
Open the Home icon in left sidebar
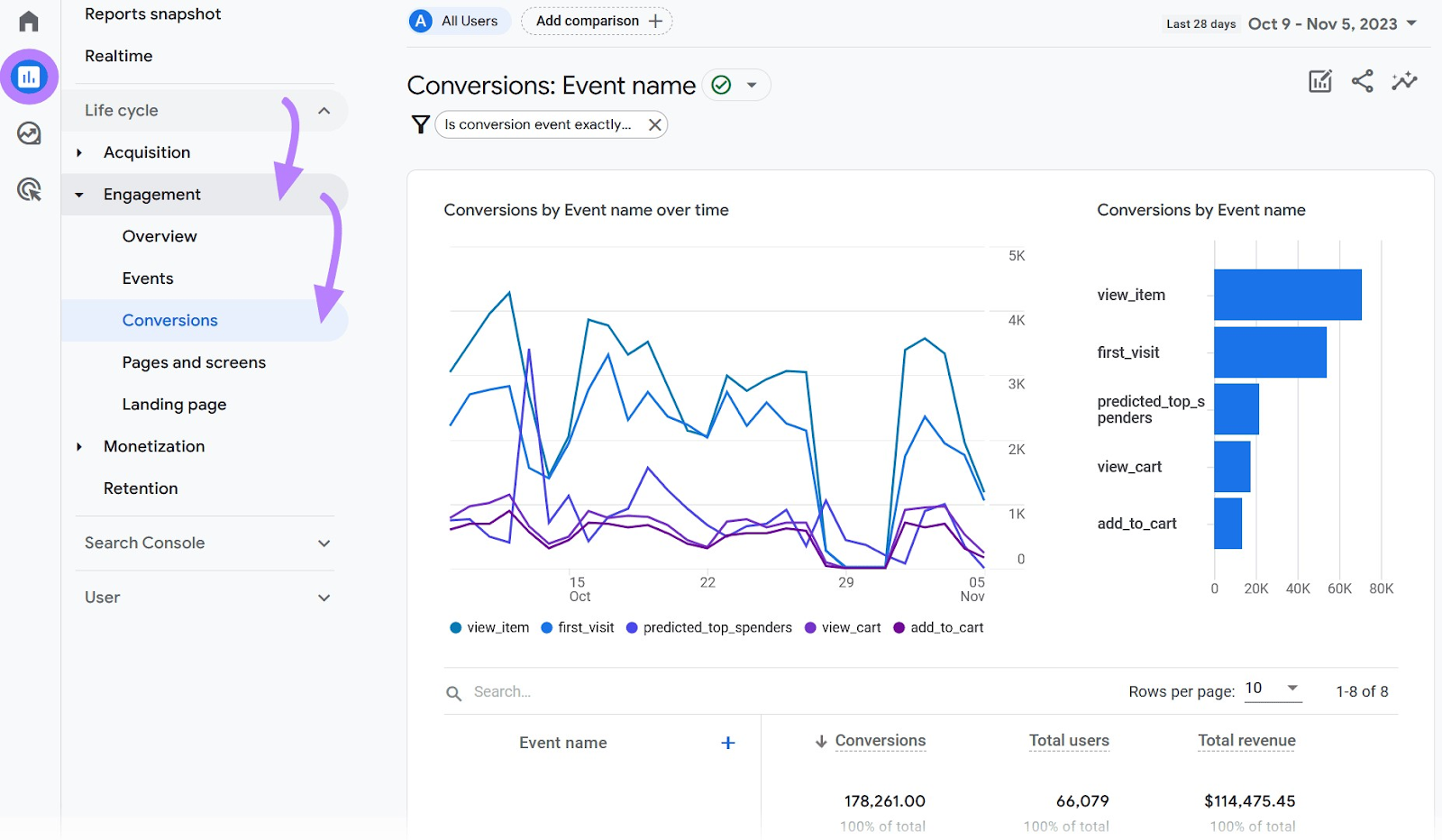click(x=28, y=20)
